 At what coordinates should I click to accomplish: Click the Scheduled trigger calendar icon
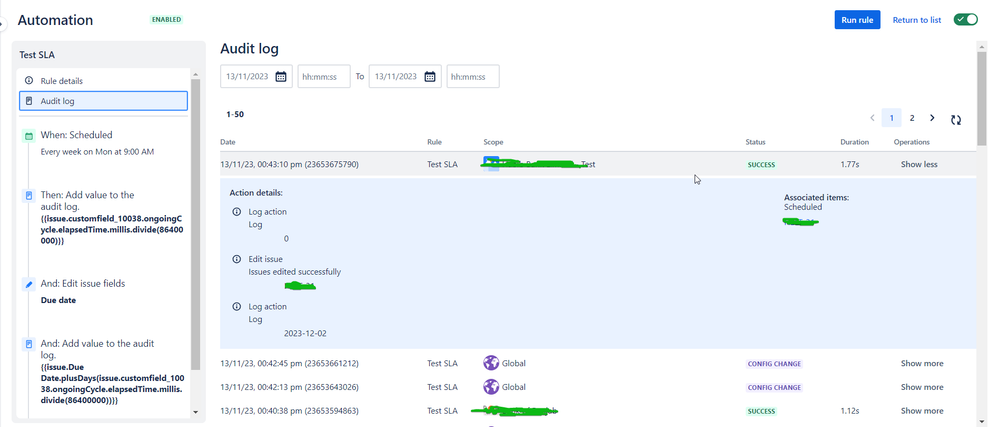(28, 136)
